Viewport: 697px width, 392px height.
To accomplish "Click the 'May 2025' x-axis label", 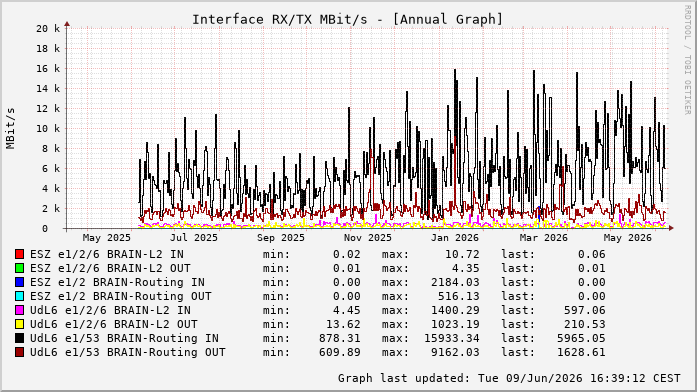I will pyautogui.click(x=107, y=238).
